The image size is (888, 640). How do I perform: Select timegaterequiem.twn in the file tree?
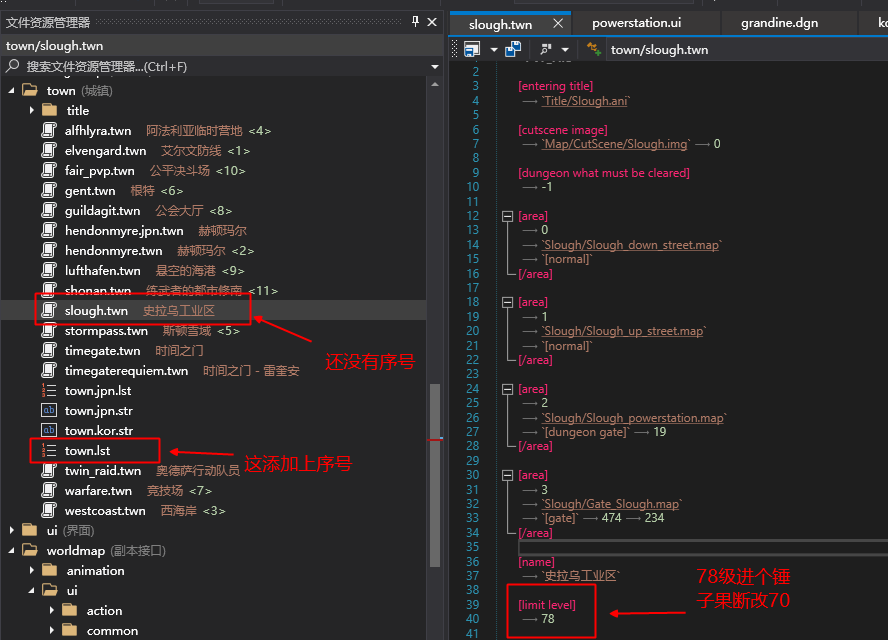coord(214,370)
